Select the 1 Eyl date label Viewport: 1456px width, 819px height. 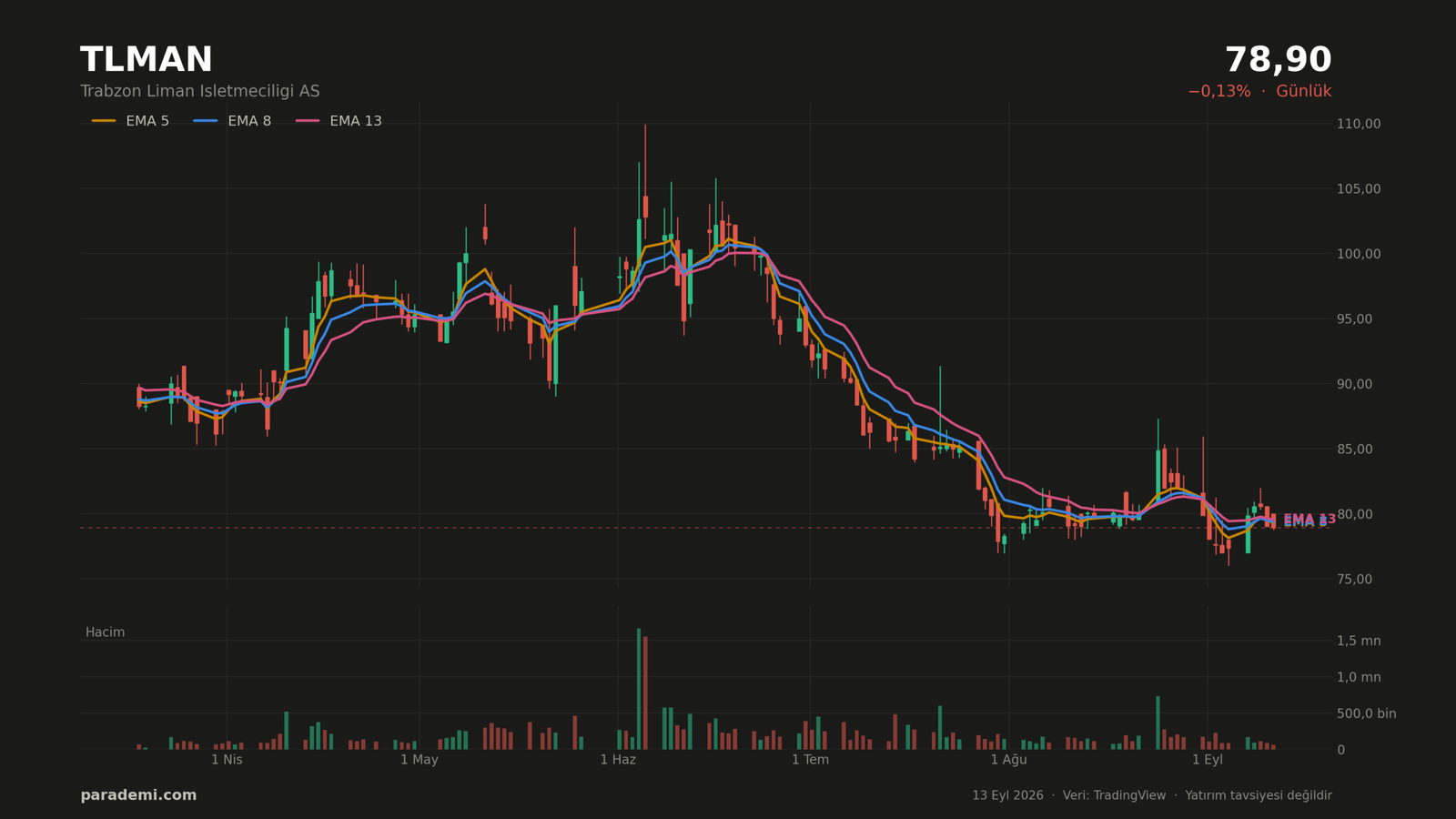(1208, 760)
